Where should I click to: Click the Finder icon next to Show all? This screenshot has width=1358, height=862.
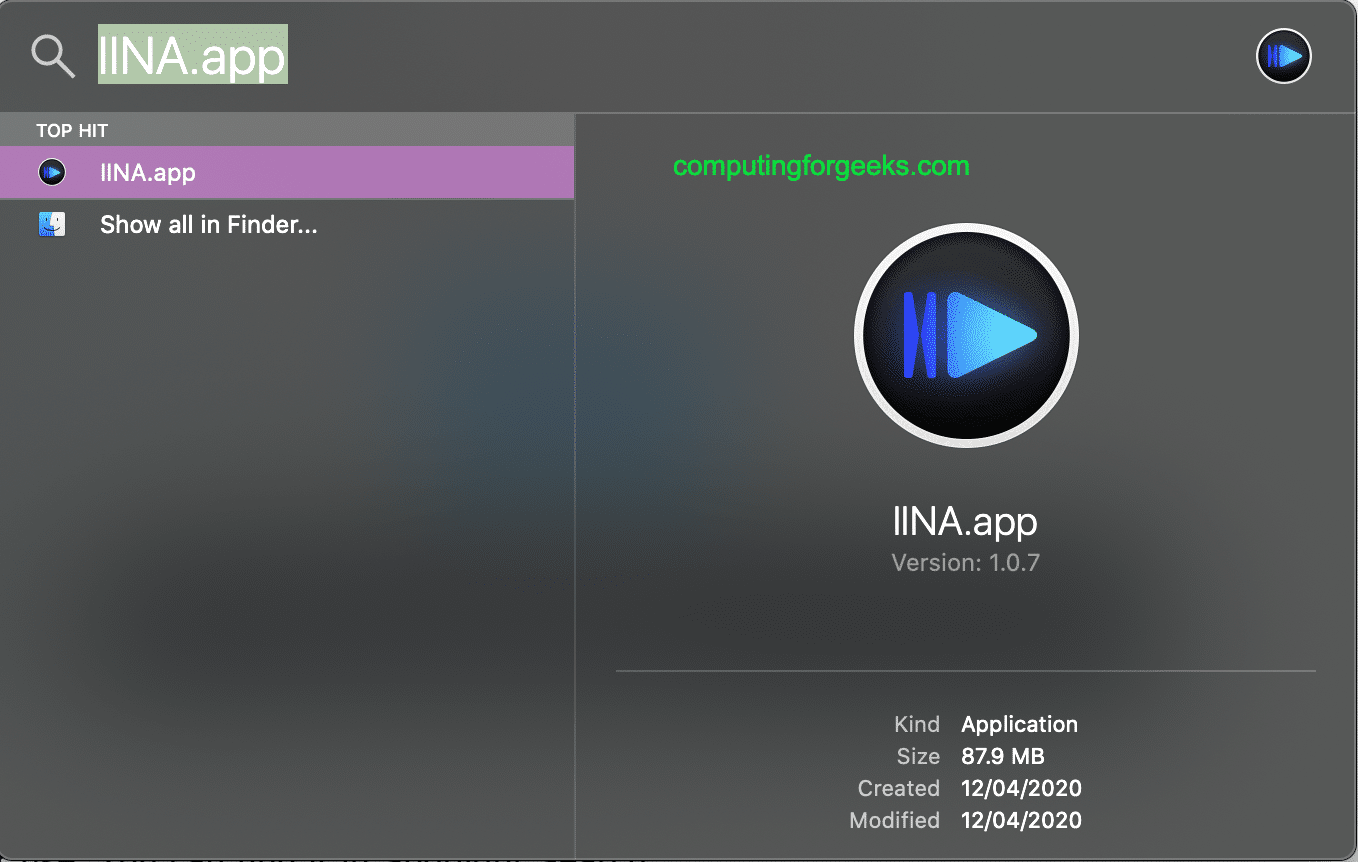click(52, 223)
